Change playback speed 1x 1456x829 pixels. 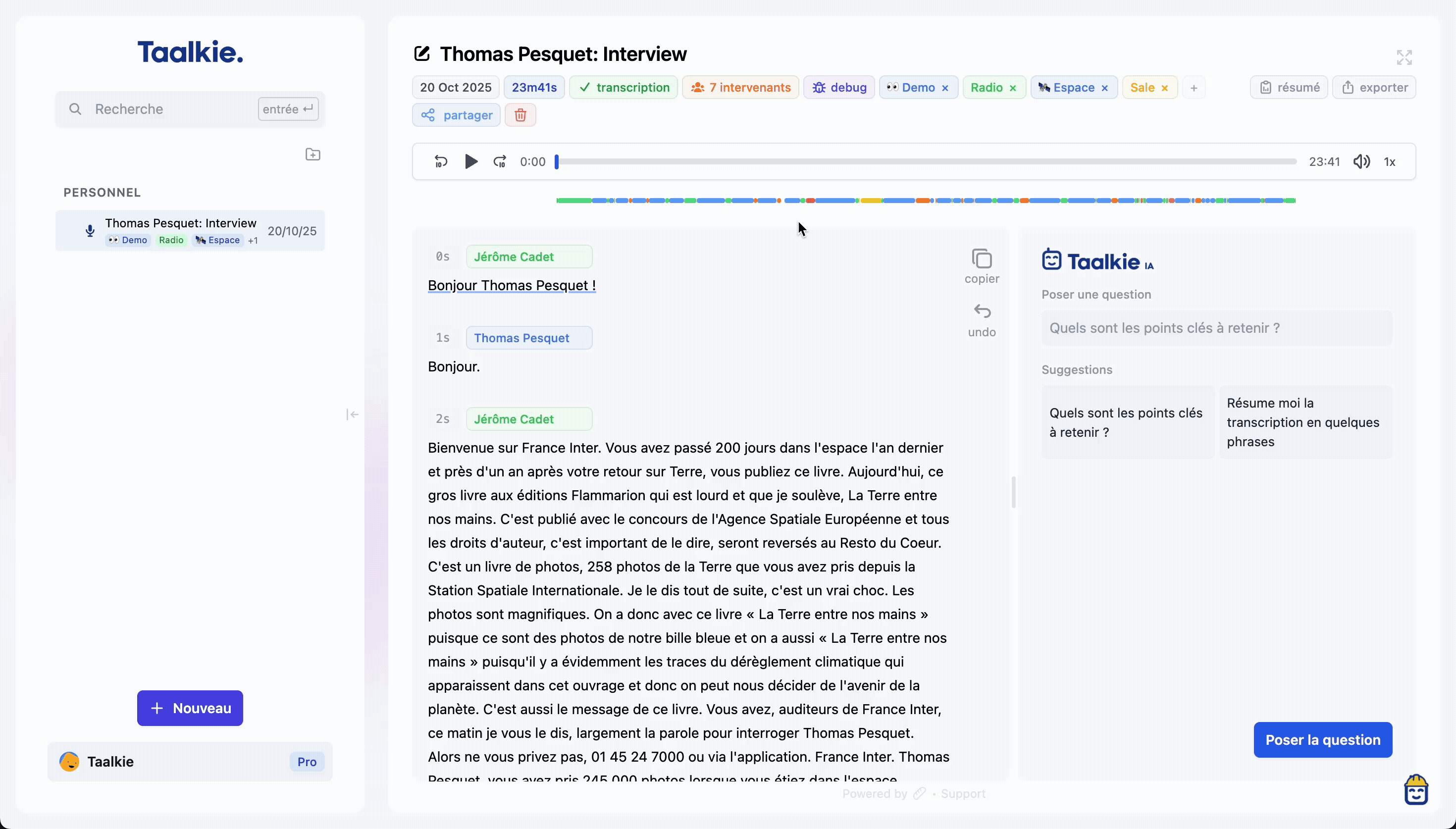(x=1390, y=162)
